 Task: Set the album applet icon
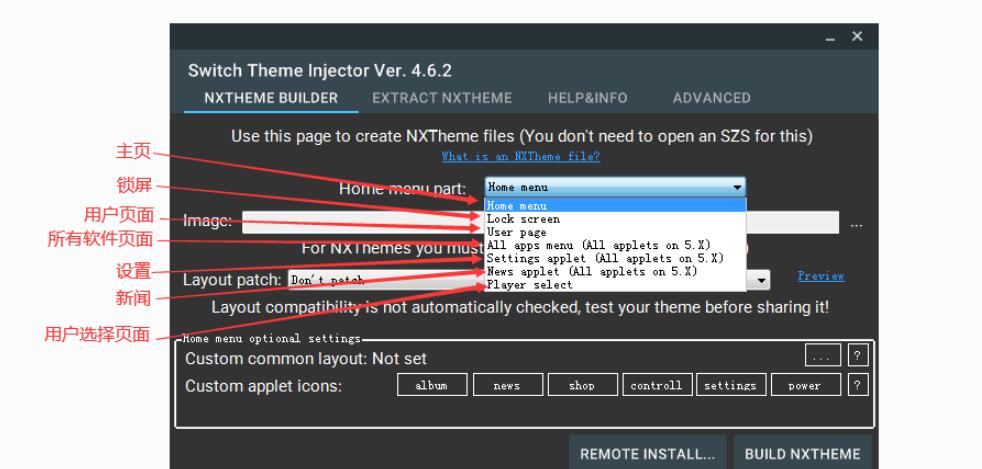point(432,385)
